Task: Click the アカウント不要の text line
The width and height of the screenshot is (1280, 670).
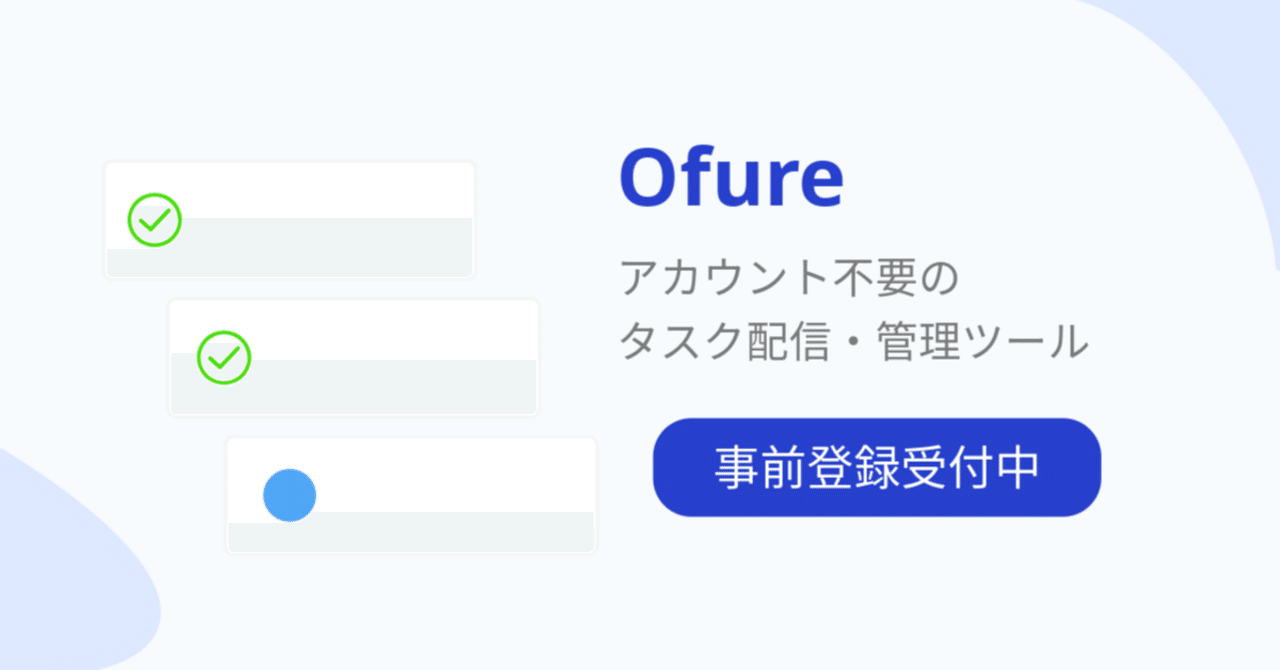Action: click(789, 279)
